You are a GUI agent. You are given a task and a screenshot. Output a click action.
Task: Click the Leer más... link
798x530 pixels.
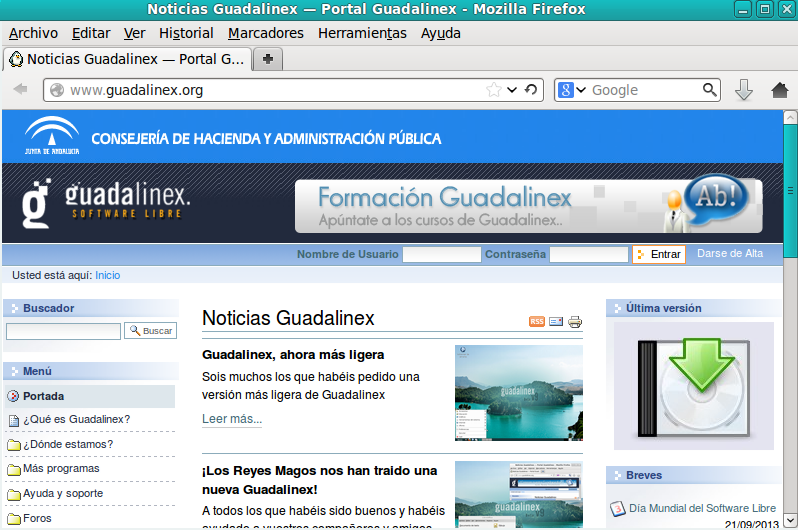pyautogui.click(x=232, y=419)
